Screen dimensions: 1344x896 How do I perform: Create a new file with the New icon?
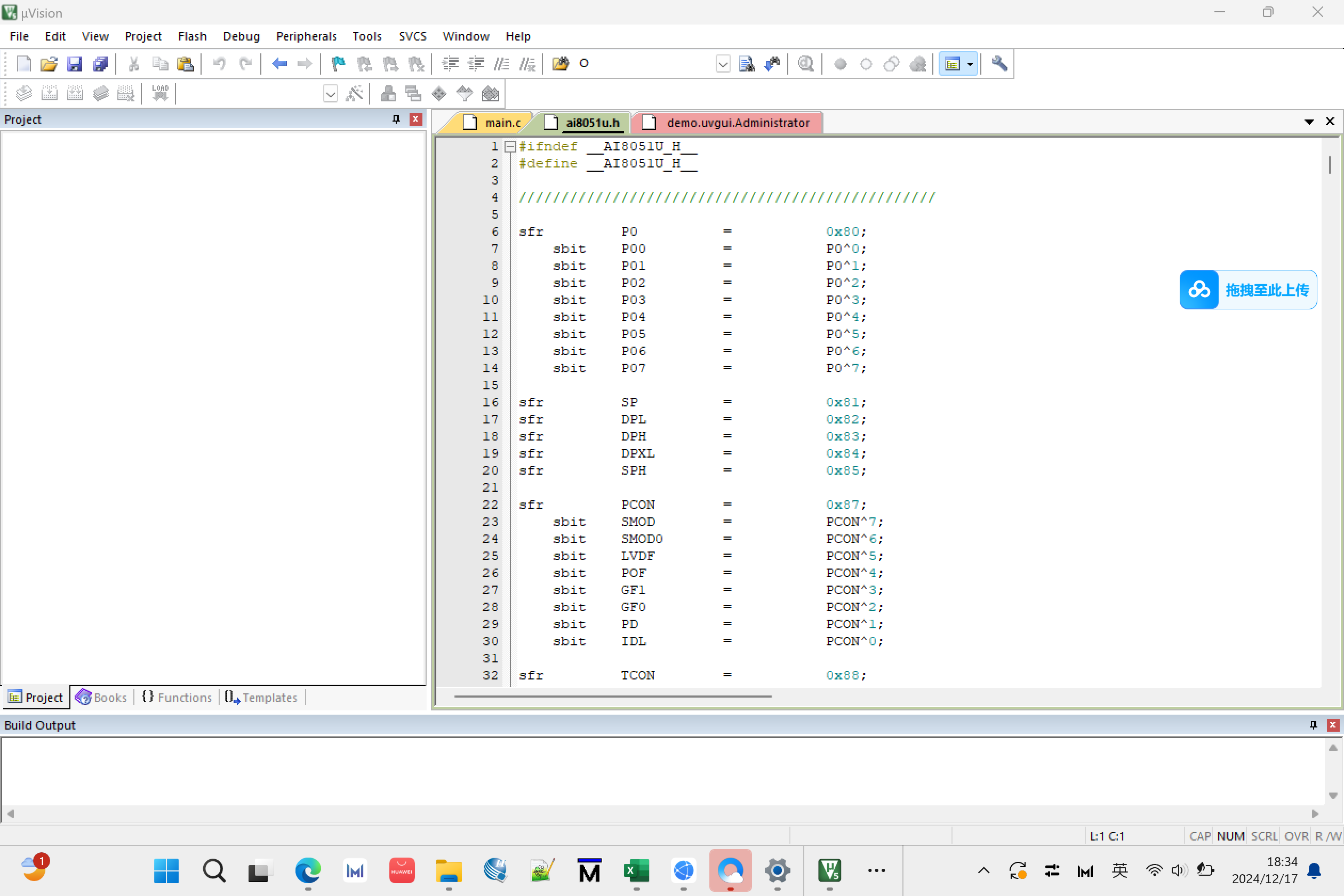click(x=23, y=63)
